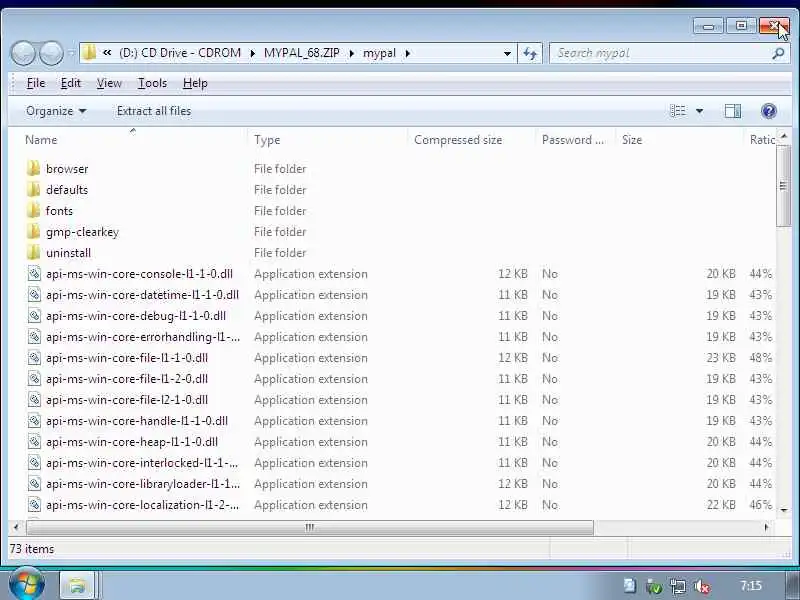
Task: Click Extract all files
Action: pos(154,111)
